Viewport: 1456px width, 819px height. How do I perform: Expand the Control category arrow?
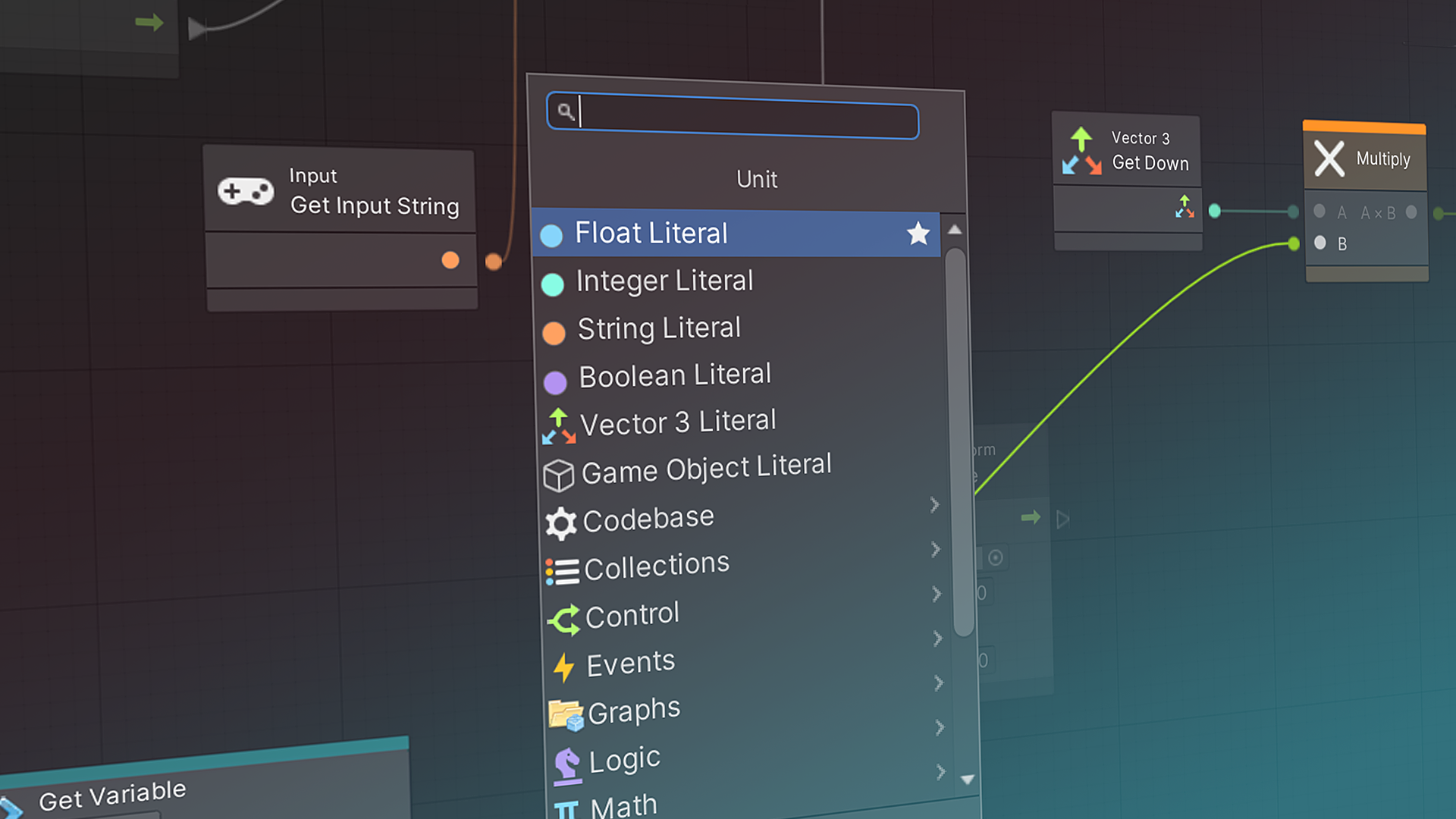937,594
